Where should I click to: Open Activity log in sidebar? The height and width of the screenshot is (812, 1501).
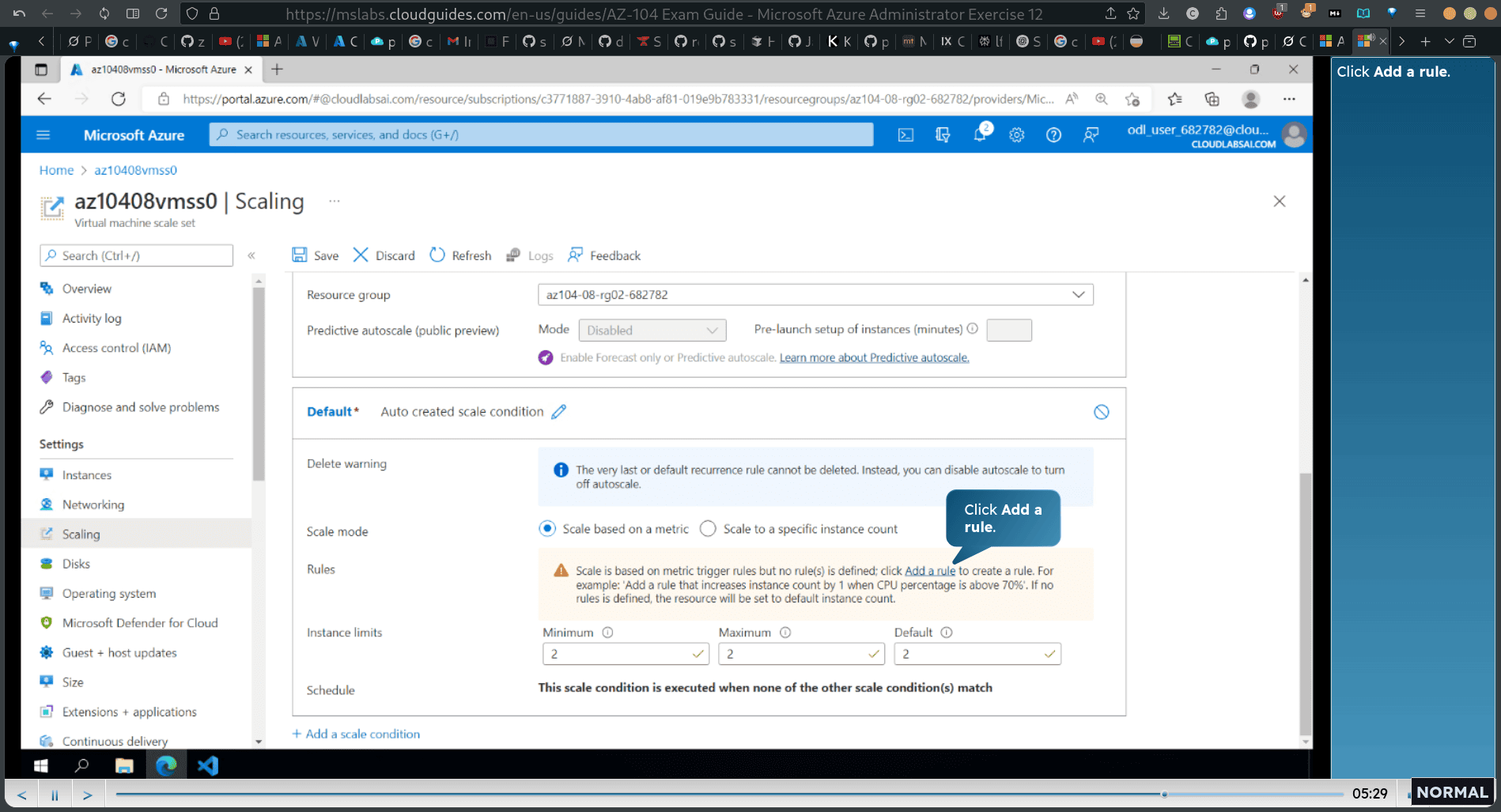(x=92, y=318)
